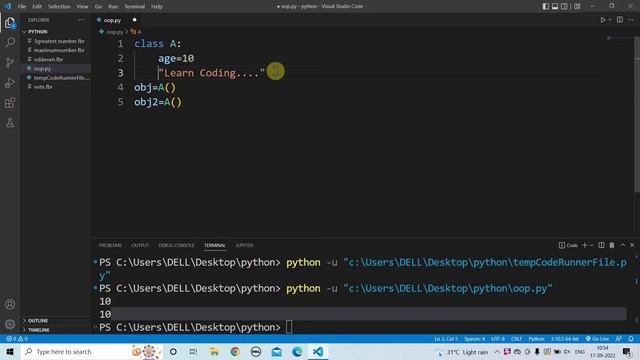Open the Extensions view
Viewport: 640px width, 360px height.
[10, 103]
